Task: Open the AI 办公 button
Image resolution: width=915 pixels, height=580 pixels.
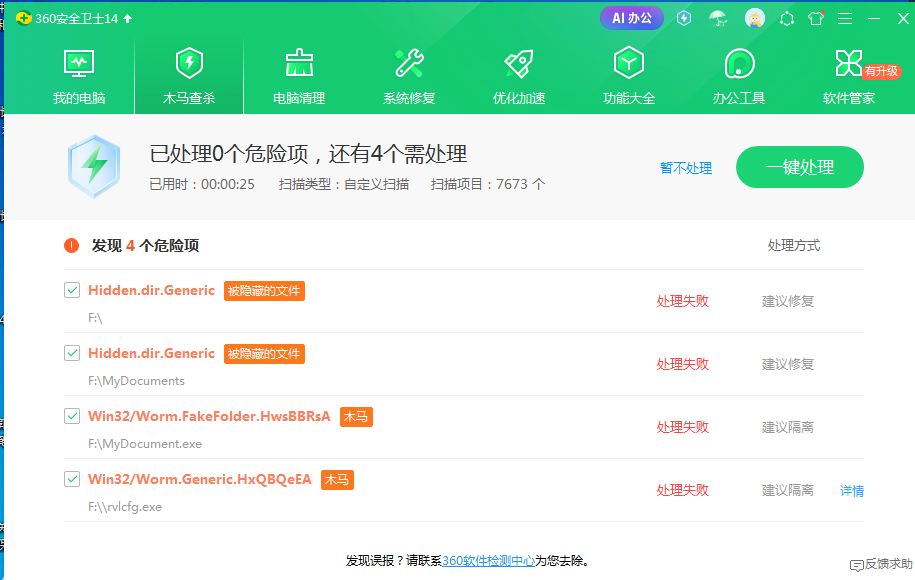Action: tap(631, 18)
